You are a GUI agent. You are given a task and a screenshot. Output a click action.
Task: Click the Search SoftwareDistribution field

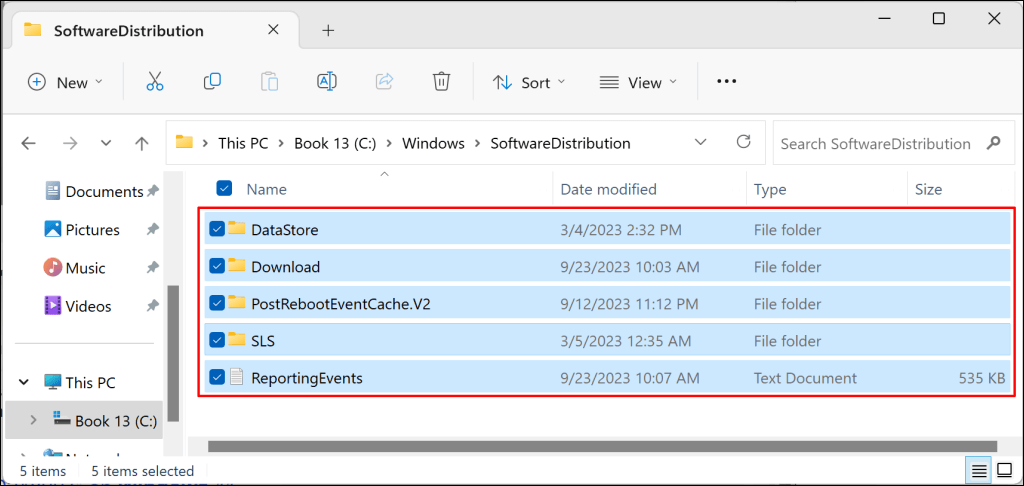click(x=875, y=143)
